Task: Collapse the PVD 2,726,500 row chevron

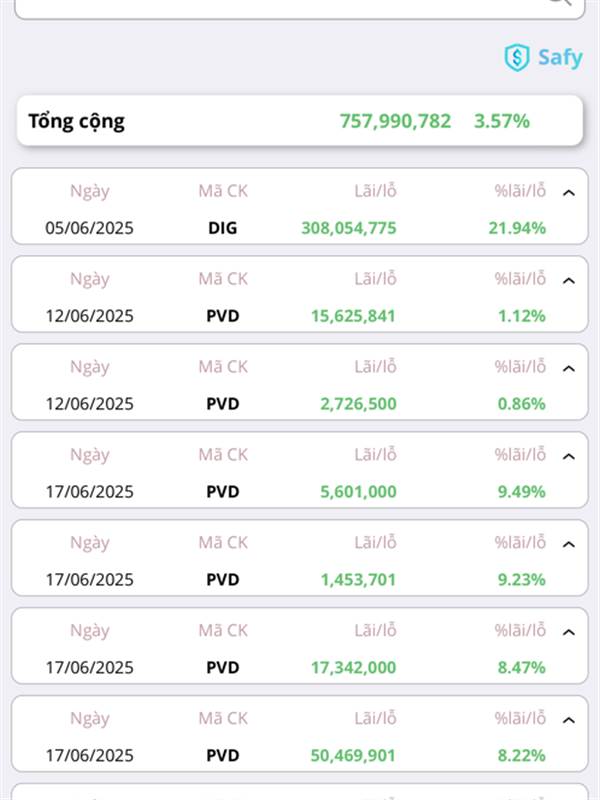Action: [x=568, y=368]
